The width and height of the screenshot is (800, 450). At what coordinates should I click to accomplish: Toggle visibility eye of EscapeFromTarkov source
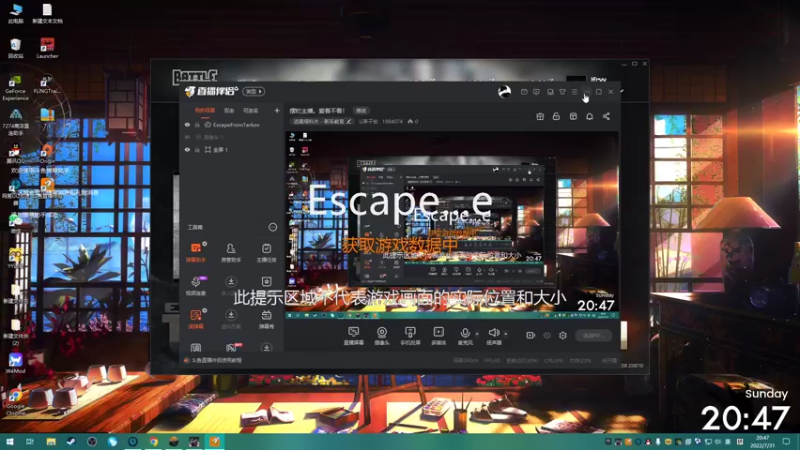click(187, 124)
